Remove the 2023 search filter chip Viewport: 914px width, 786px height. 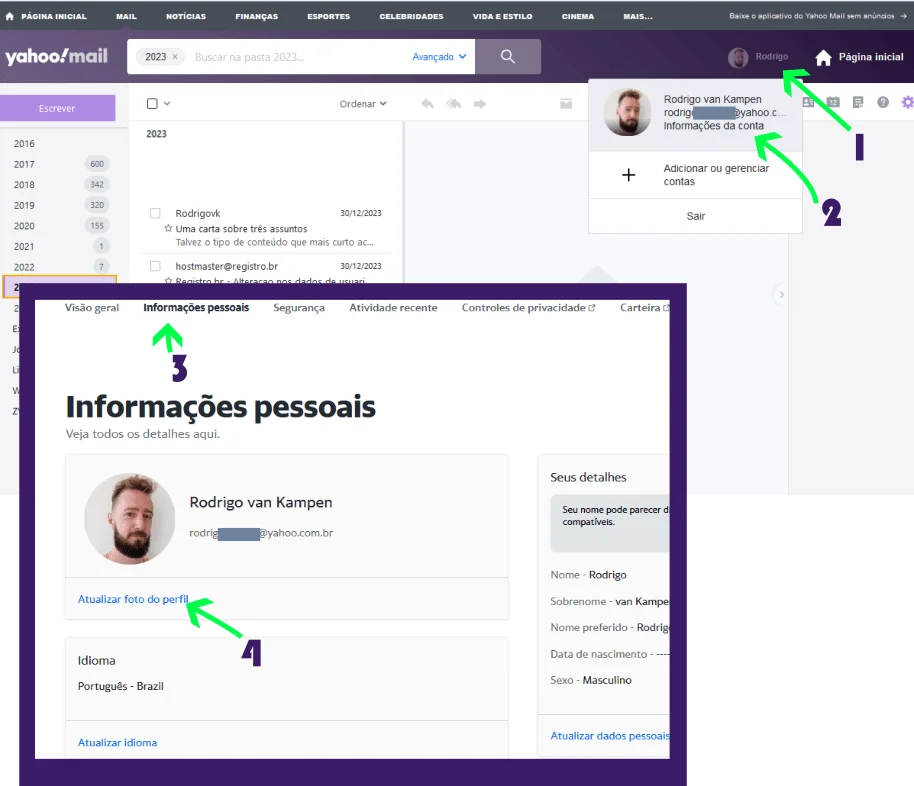[175, 57]
